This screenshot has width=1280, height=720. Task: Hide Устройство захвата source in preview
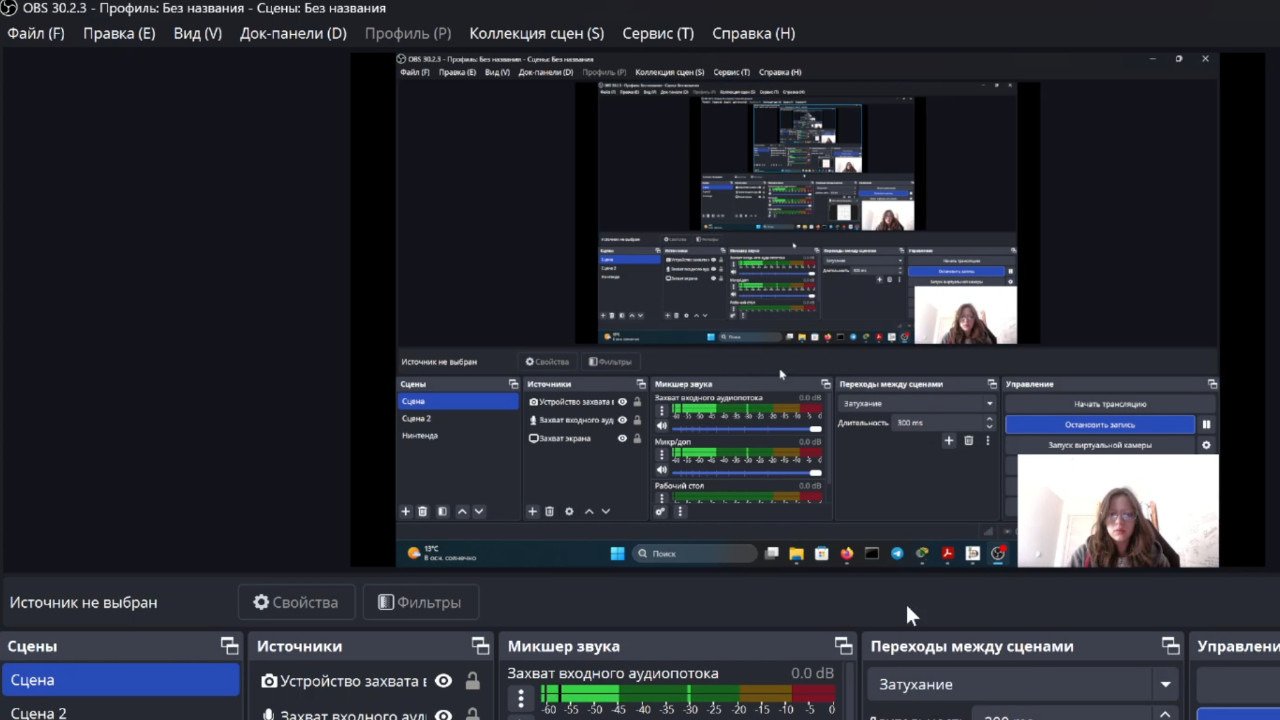(x=622, y=402)
